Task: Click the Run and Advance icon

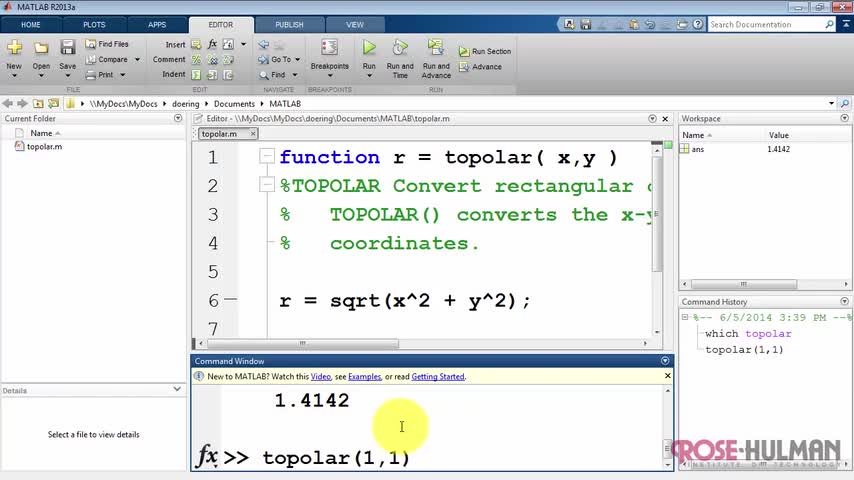Action: pos(436,48)
